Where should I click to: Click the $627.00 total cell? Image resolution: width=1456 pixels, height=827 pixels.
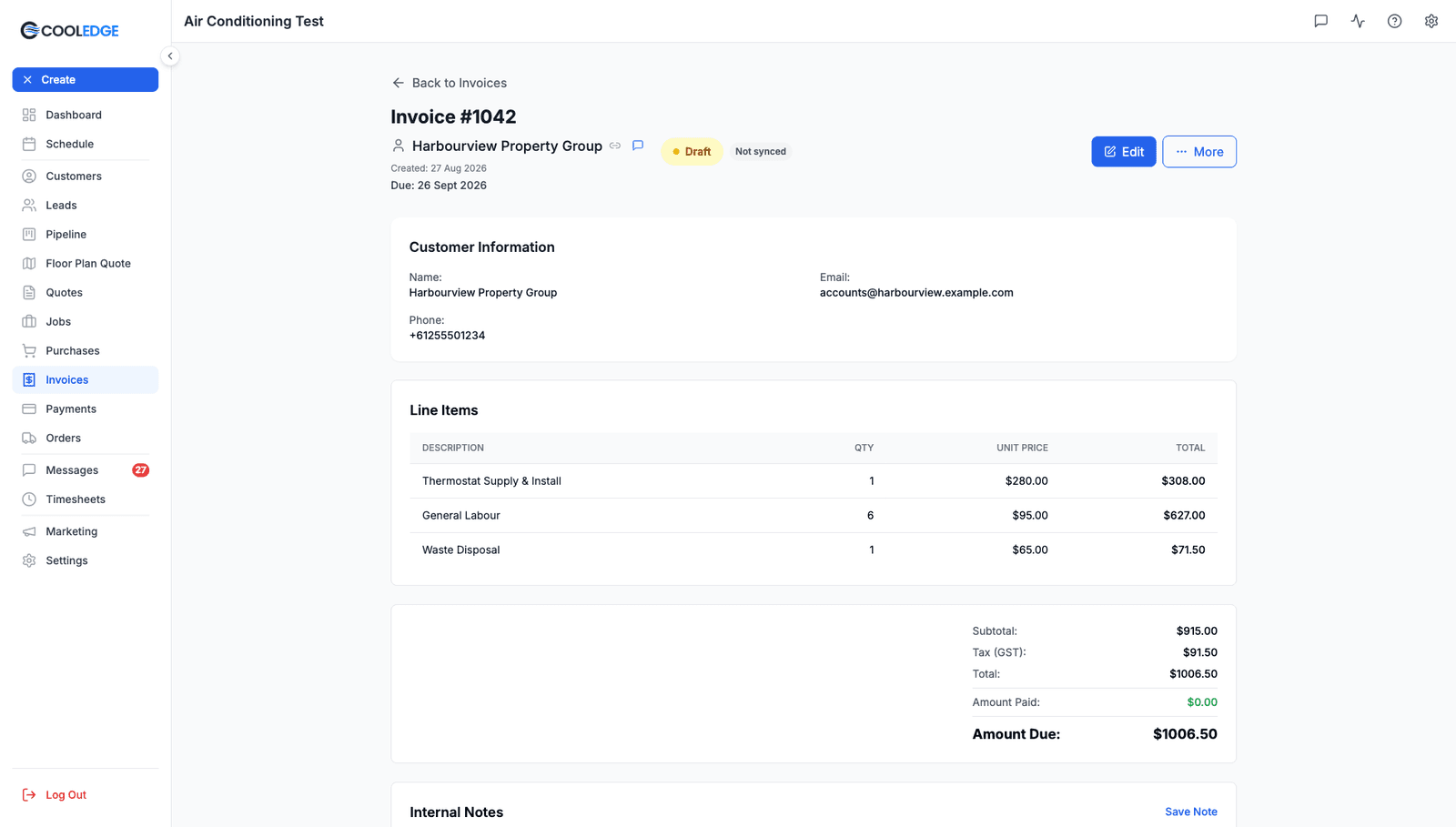click(1184, 516)
